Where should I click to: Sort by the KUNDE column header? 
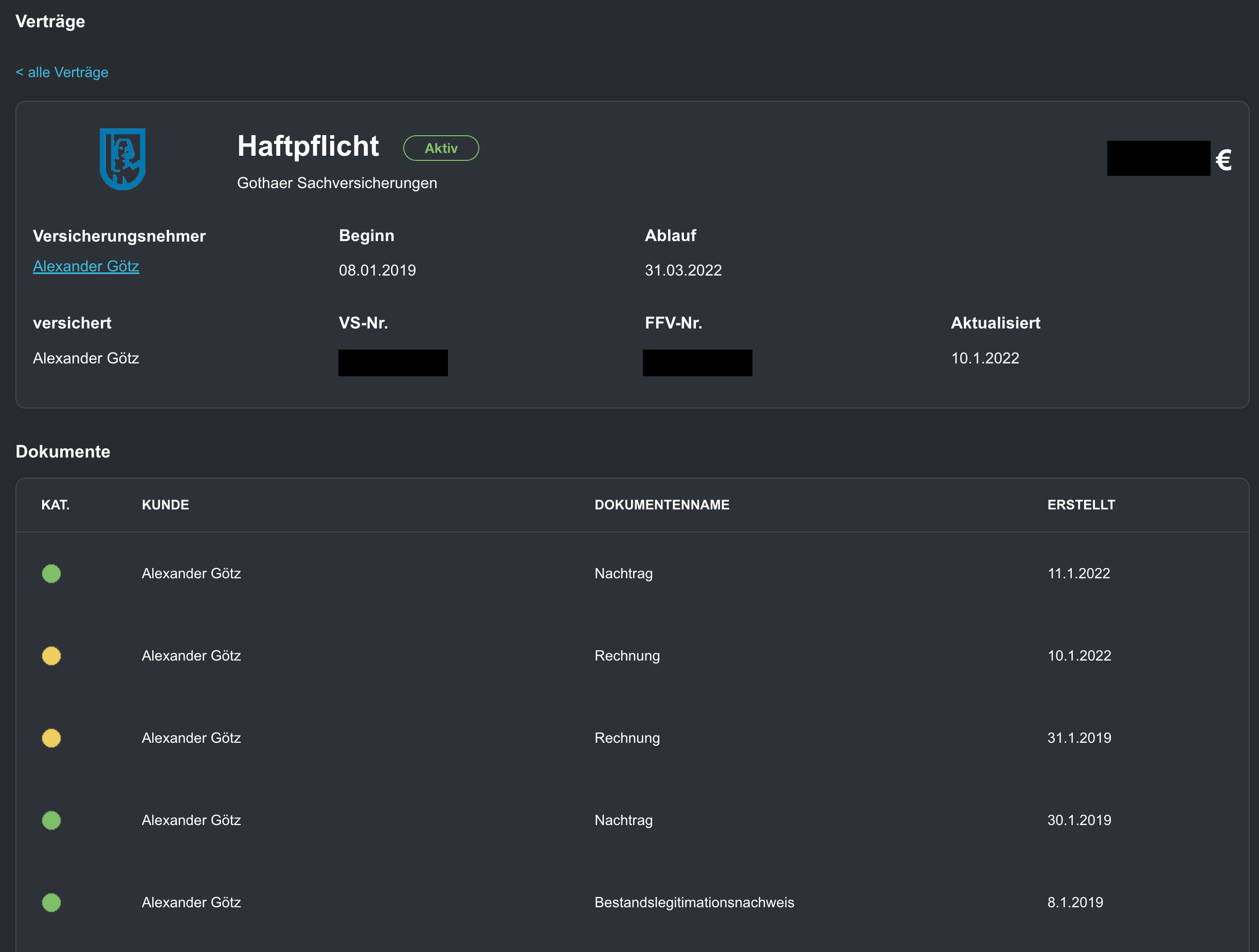[165, 505]
